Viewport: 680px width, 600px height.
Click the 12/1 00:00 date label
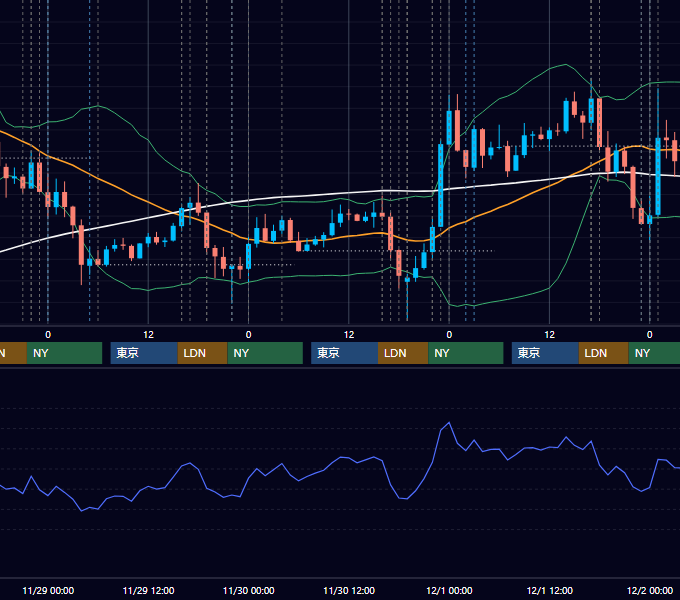click(x=449, y=590)
